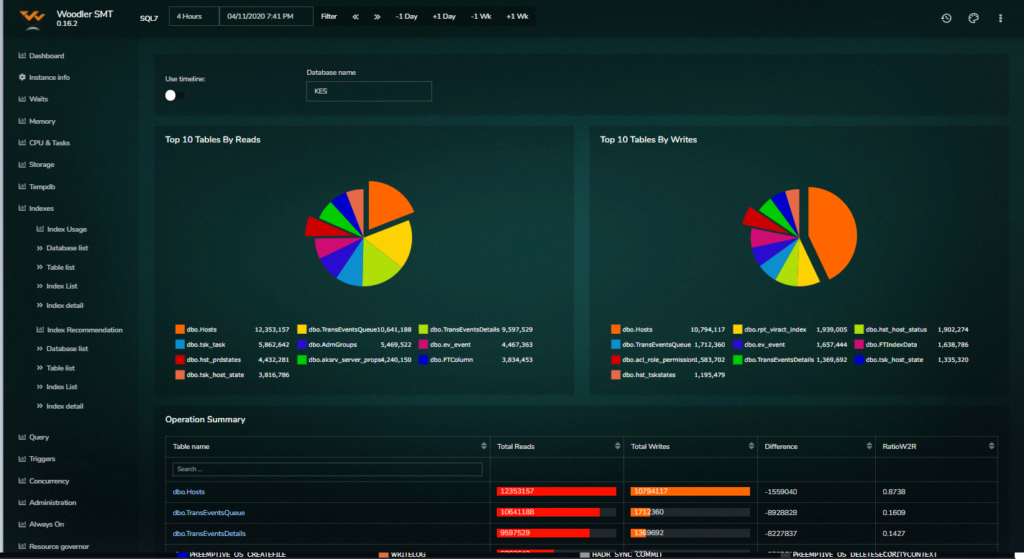This screenshot has width=1024, height=559.
Task: Shift time range by -1 Wk
Action: [480, 17]
